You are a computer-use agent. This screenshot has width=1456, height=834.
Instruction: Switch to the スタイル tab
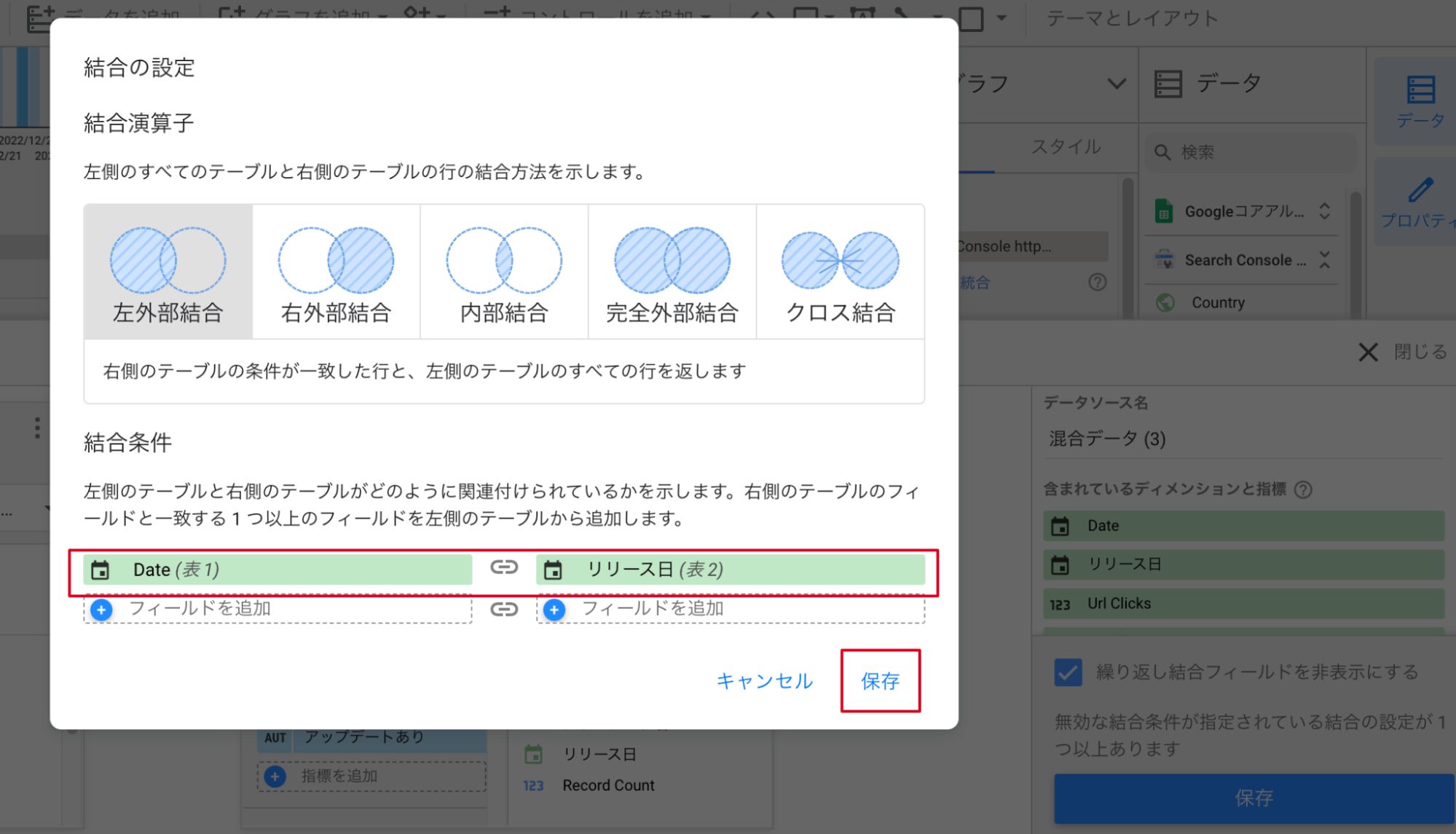1065,147
